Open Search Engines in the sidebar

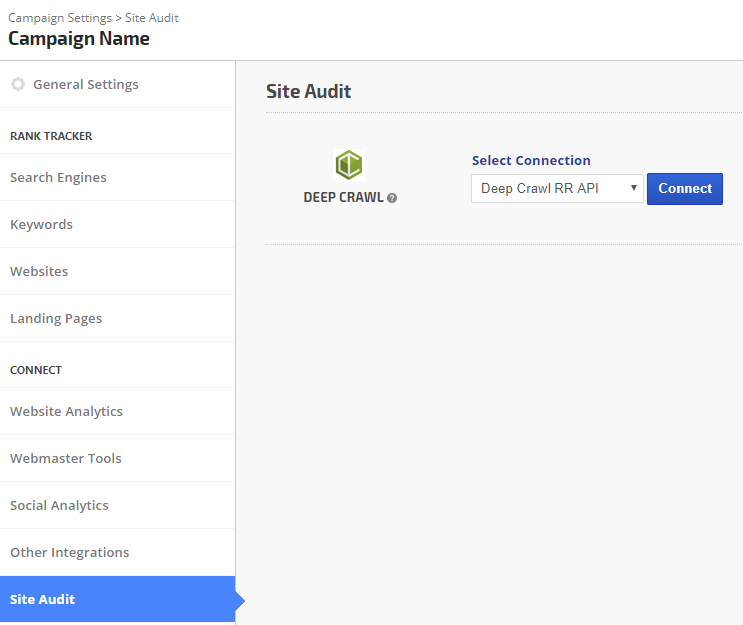tap(58, 177)
